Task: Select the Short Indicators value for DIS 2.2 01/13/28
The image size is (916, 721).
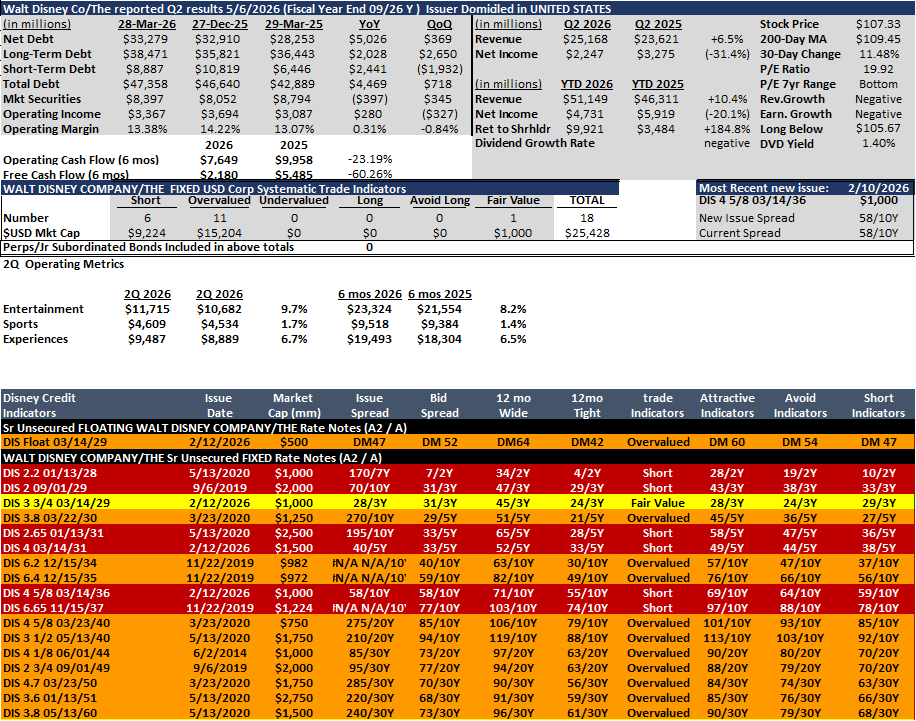Action: tap(878, 473)
